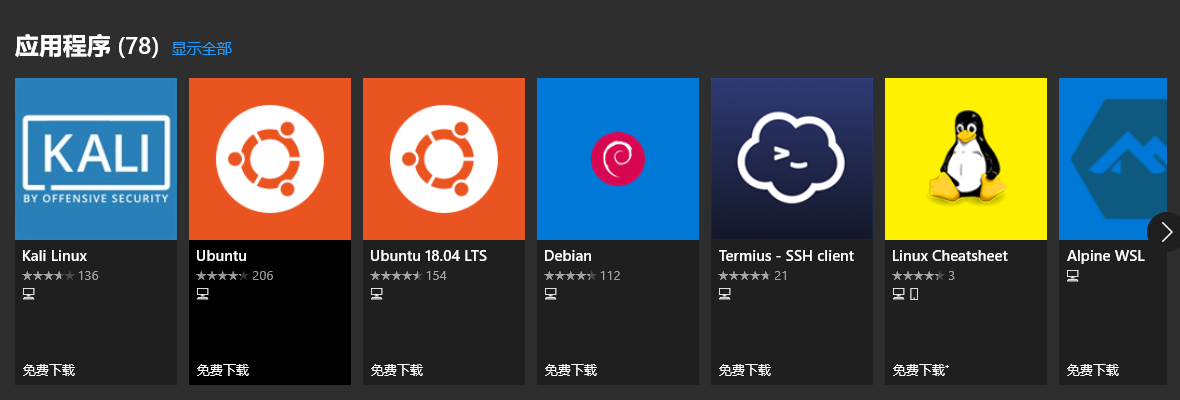Click the Debian app title
Image resolution: width=1180 pixels, height=400 pixels.
tap(567, 256)
